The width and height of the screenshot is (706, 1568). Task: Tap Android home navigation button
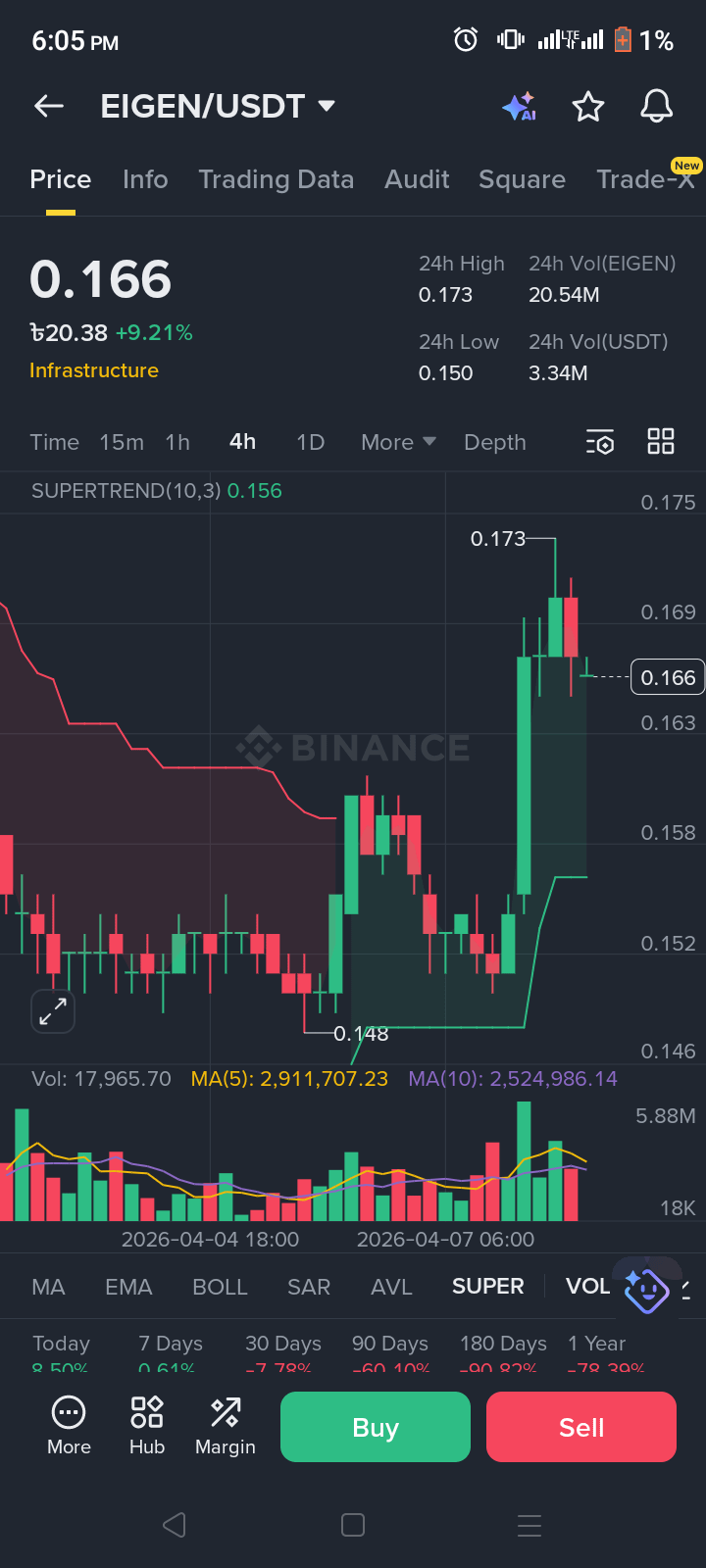(353, 1525)
